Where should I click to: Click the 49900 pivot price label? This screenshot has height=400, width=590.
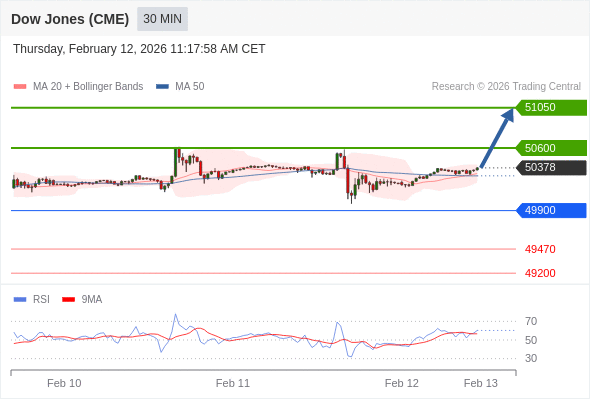(x=551, y=210)
